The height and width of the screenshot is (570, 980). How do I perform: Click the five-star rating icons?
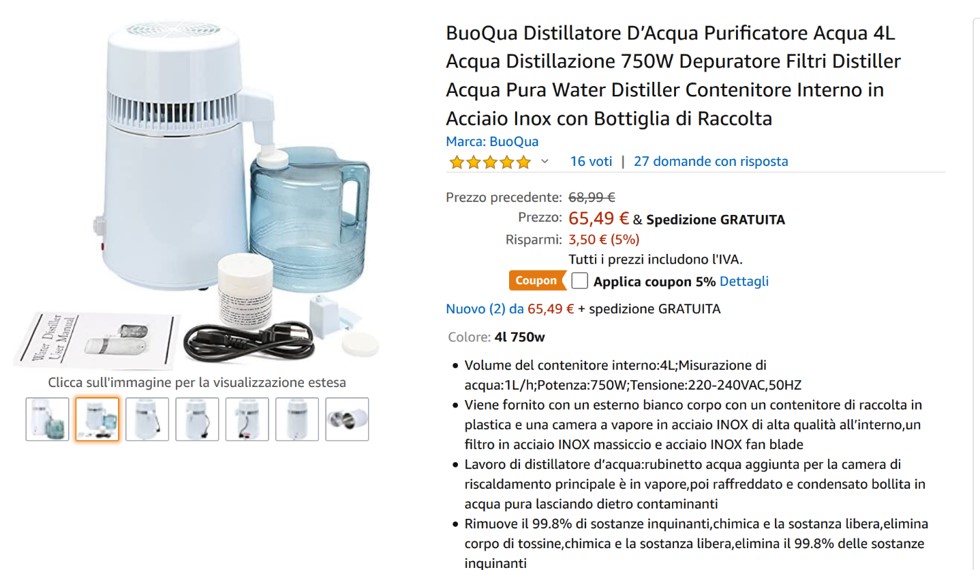tap(490, 162)
